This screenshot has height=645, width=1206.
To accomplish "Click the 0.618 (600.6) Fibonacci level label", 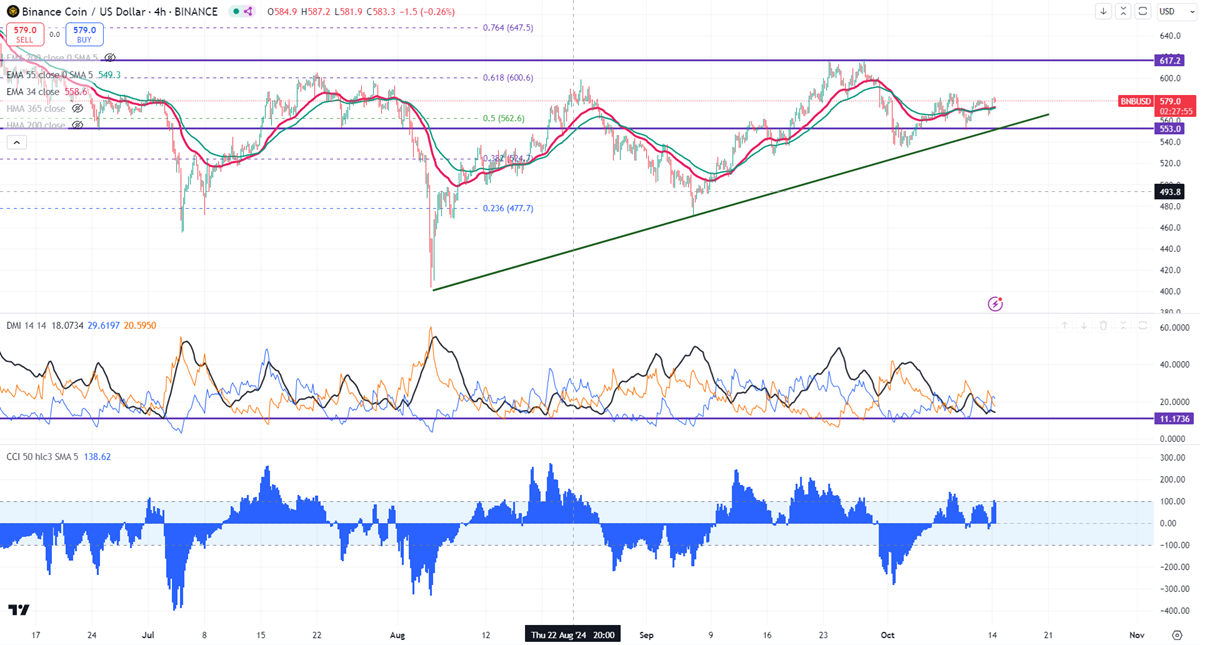I will (x=507, y=77).
